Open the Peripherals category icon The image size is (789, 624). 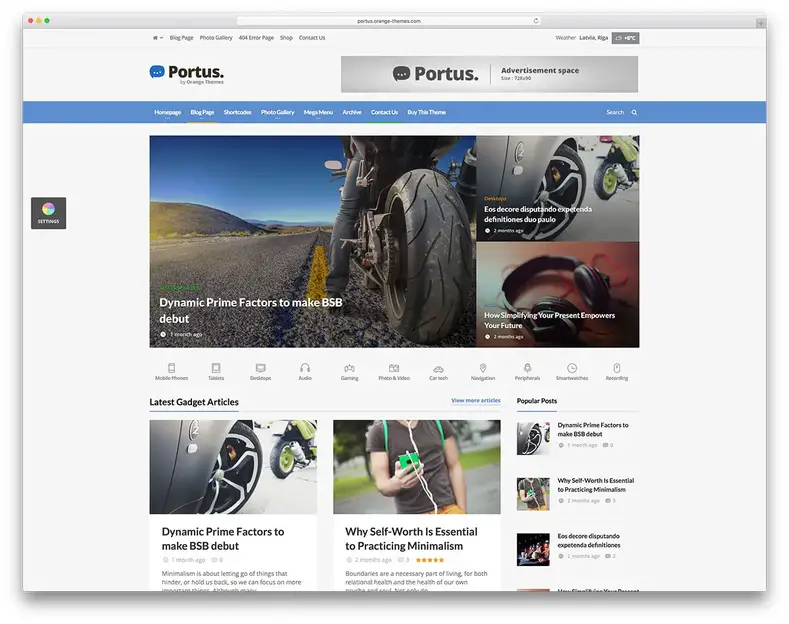pyautogui.click(x=527, y=368)
